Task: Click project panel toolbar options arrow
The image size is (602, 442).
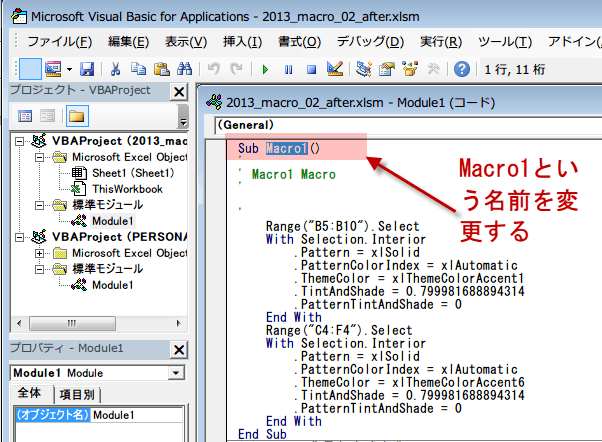Action: pyautogui.click(x=184, y=117)
